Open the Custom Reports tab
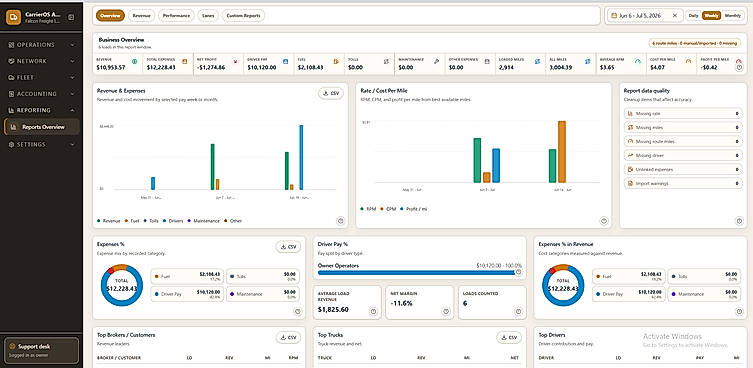The width and height of the screenshot is (753, 368). click(243, 15)
